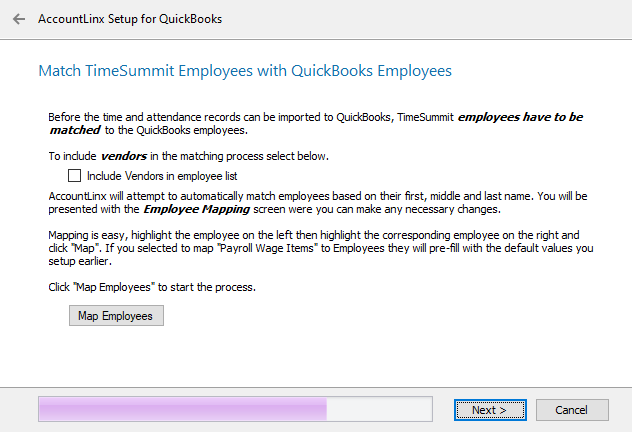Click the Match TimeSummit Employees heading
632x432 pixels.
[x=245, y=71]
